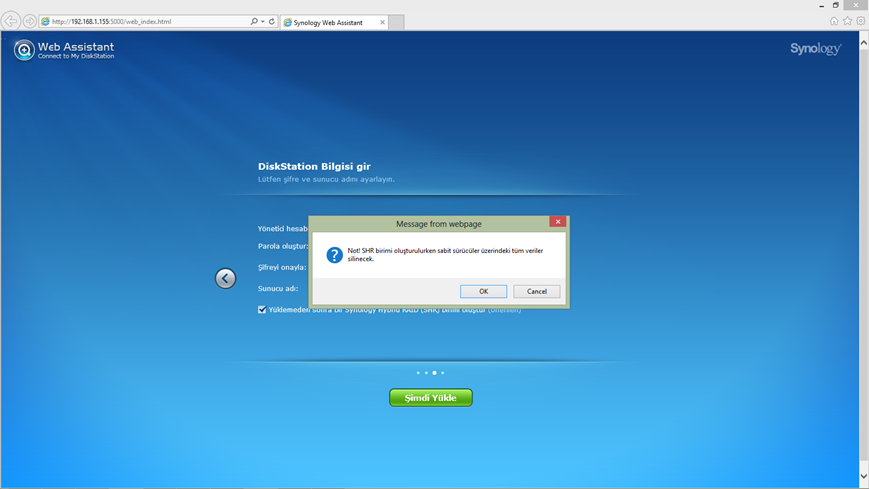Open browser Tools gear icon
This screenshot has width=869, height=489.
[861, 21]
